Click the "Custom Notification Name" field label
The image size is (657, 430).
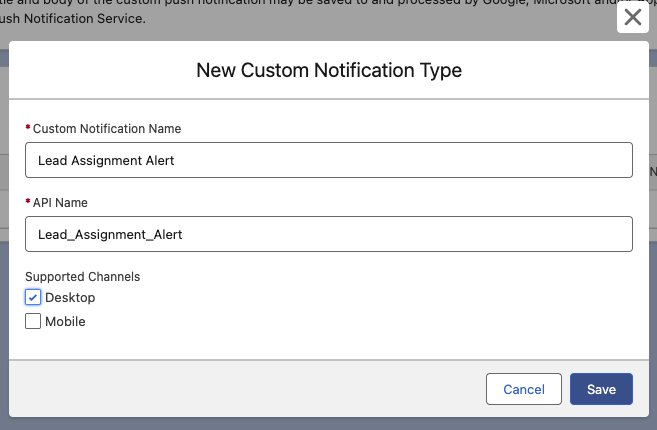click(107, 129)
